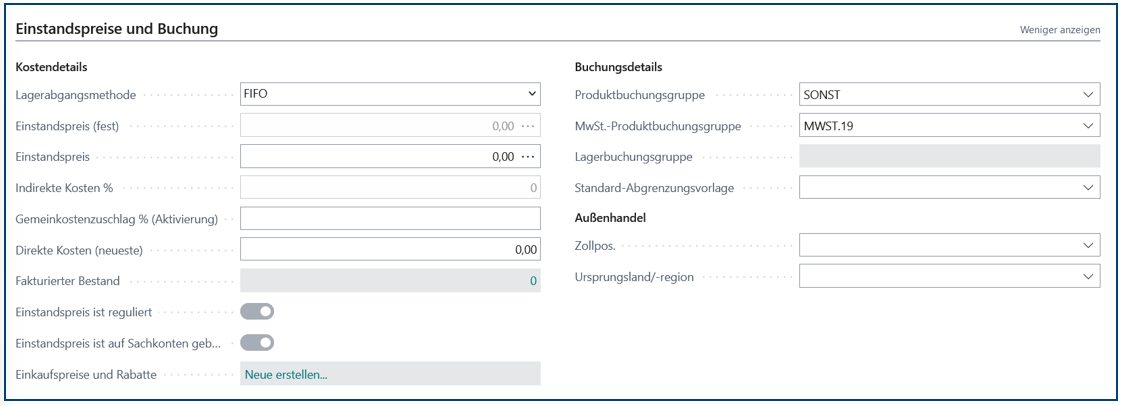Click Außenhandel heading text
The width and height of the screenshot is (1122, 406).
610,218
